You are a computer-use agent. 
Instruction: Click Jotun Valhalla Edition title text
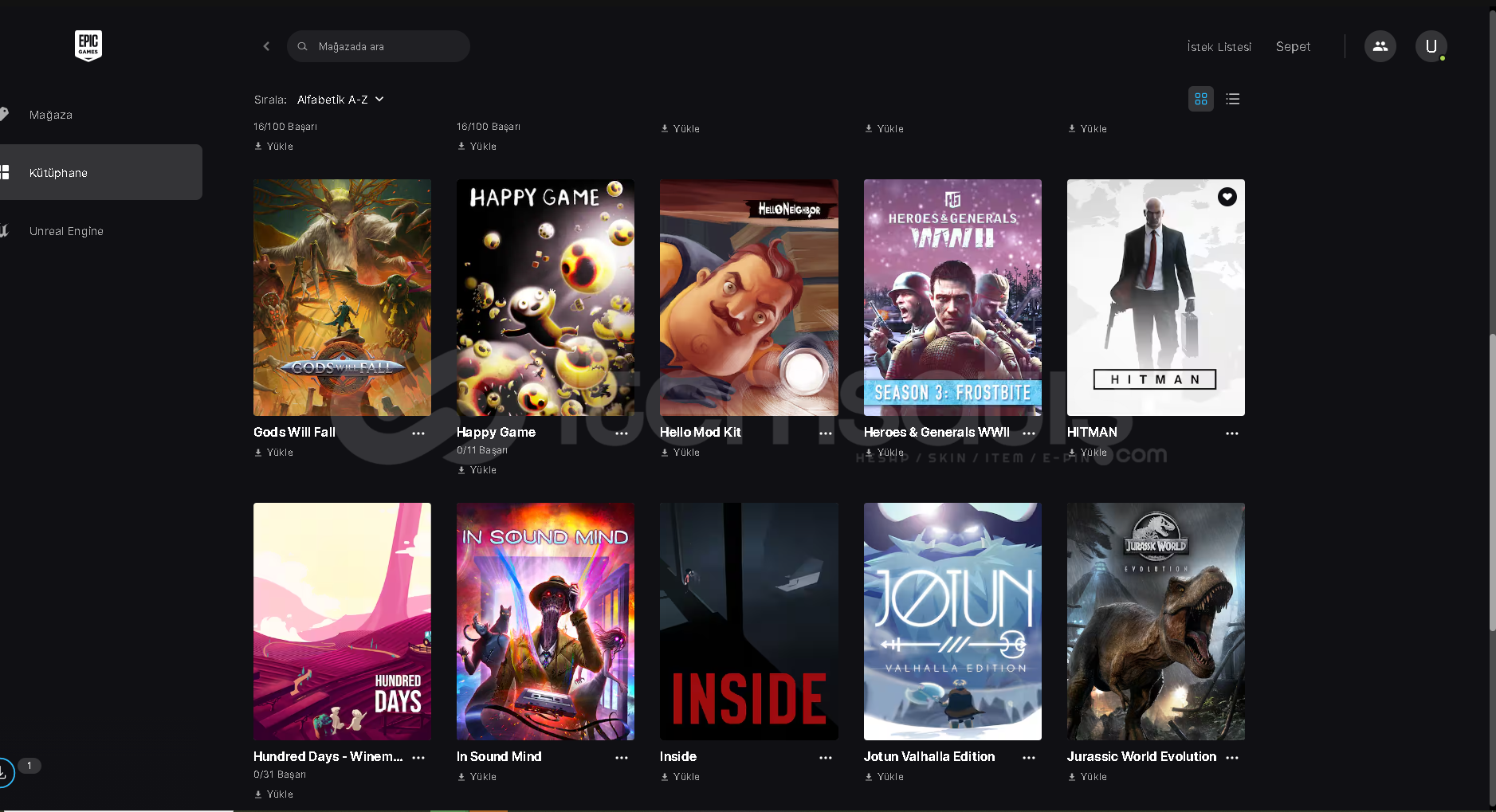pos(929,756)
